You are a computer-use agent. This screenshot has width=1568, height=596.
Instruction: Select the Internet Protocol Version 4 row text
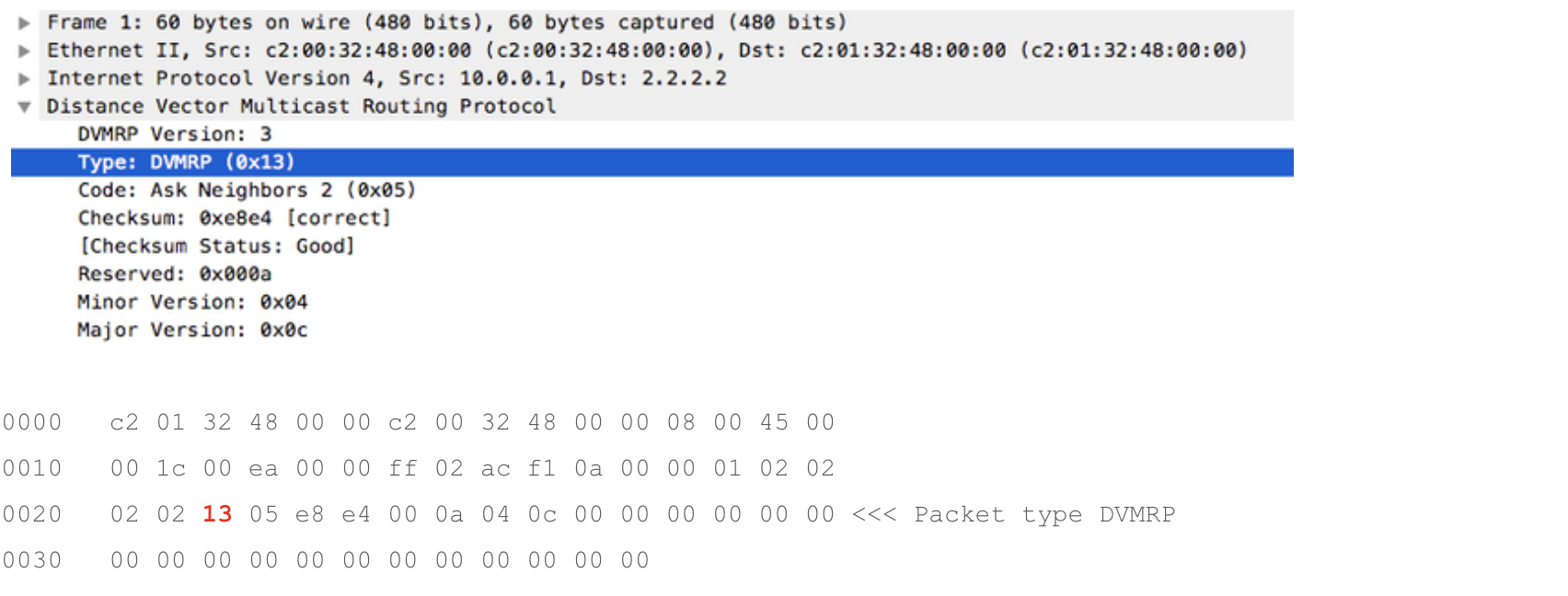click(x=386, y=78)
